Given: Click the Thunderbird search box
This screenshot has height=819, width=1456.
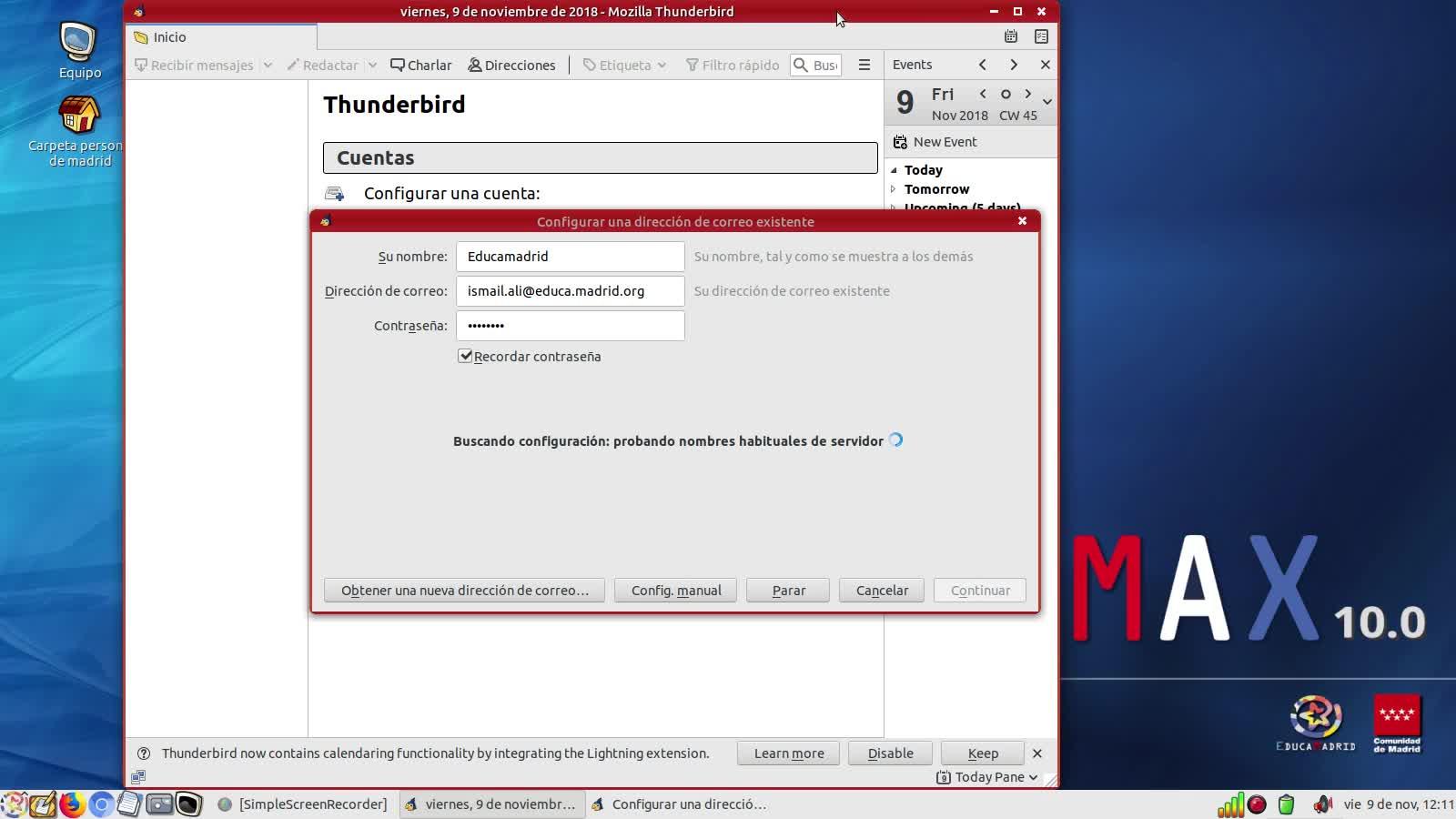Looking at the screenshot, I should click(816, 66).
